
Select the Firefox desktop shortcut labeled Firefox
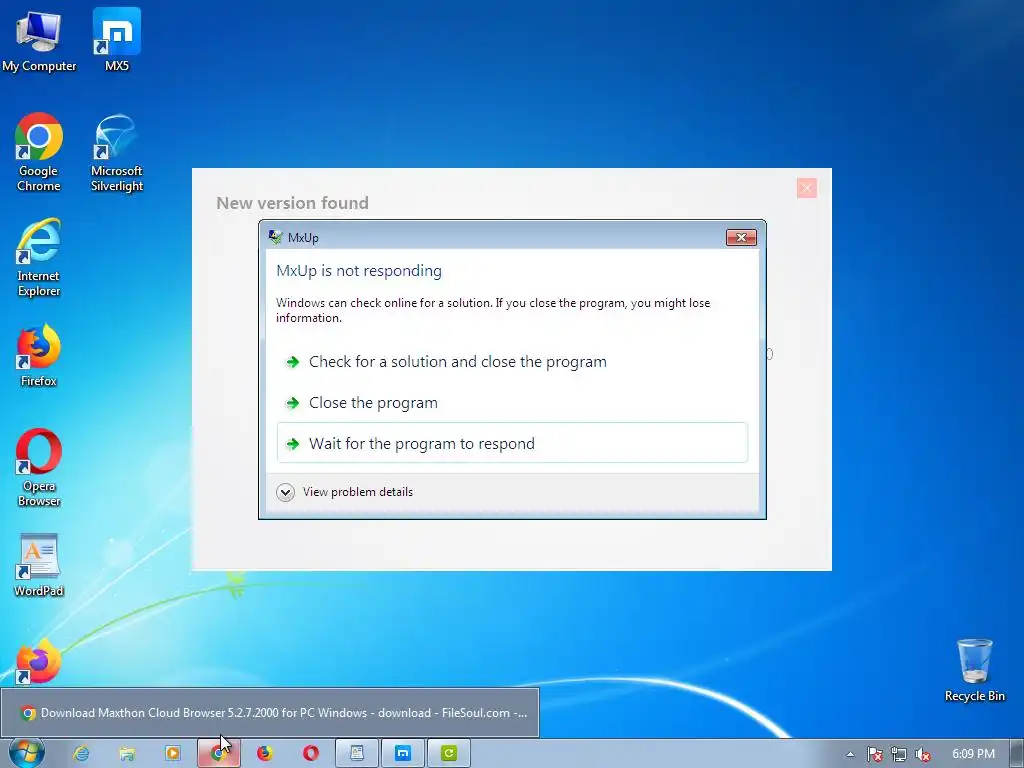(x=39, y=355)
